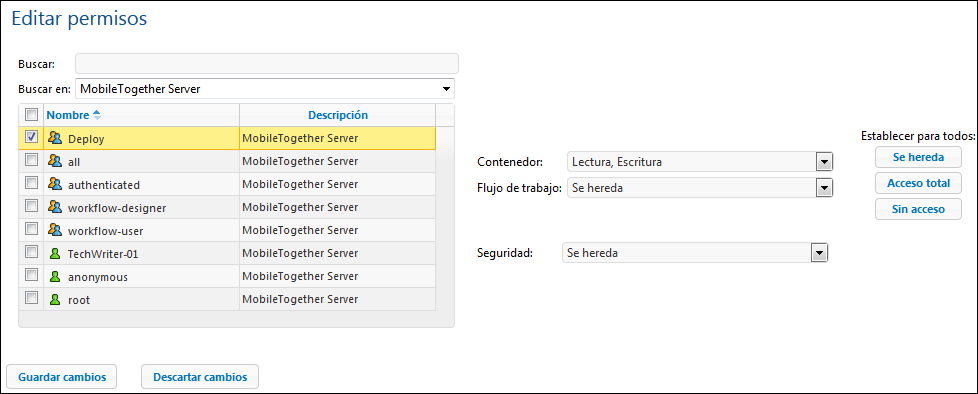The width and height of the screenshot is (978, 394).
Task: Click the TechWriter-01 user icon
Action: point(56,254)
